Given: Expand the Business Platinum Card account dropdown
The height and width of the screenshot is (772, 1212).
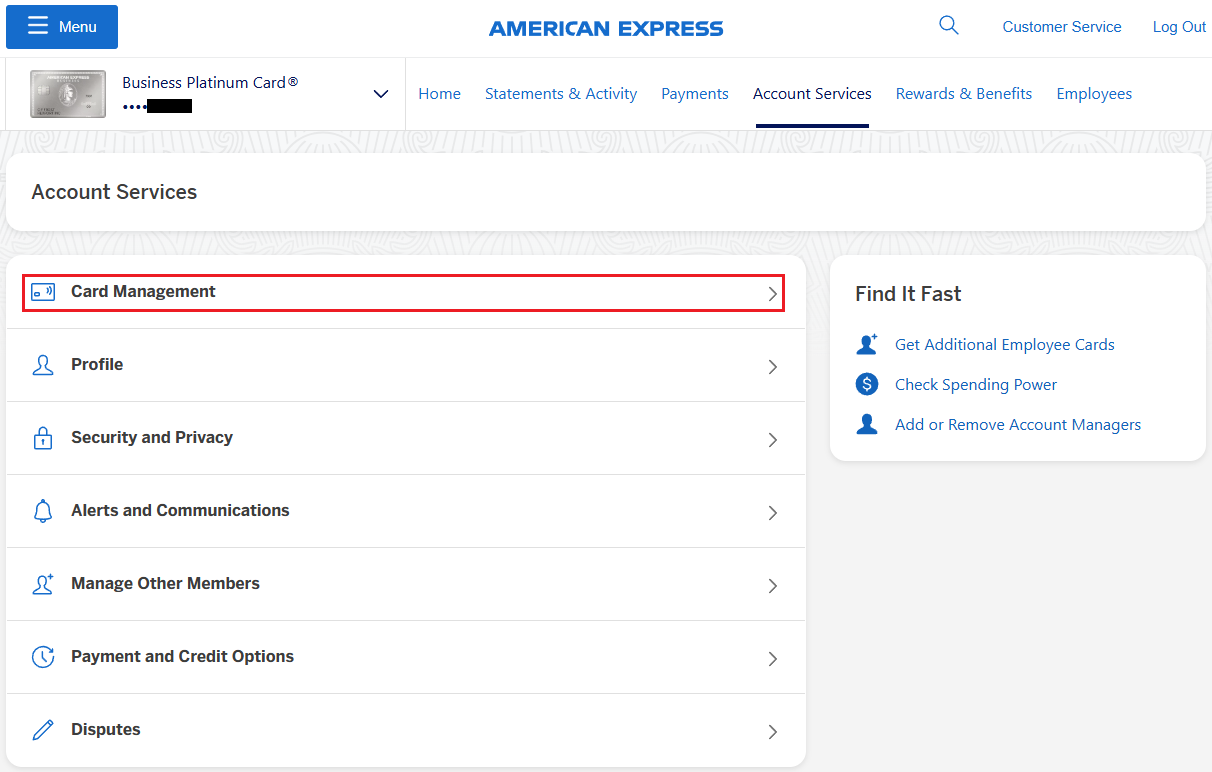Looking at the screenshot, I should coord(380,94).
